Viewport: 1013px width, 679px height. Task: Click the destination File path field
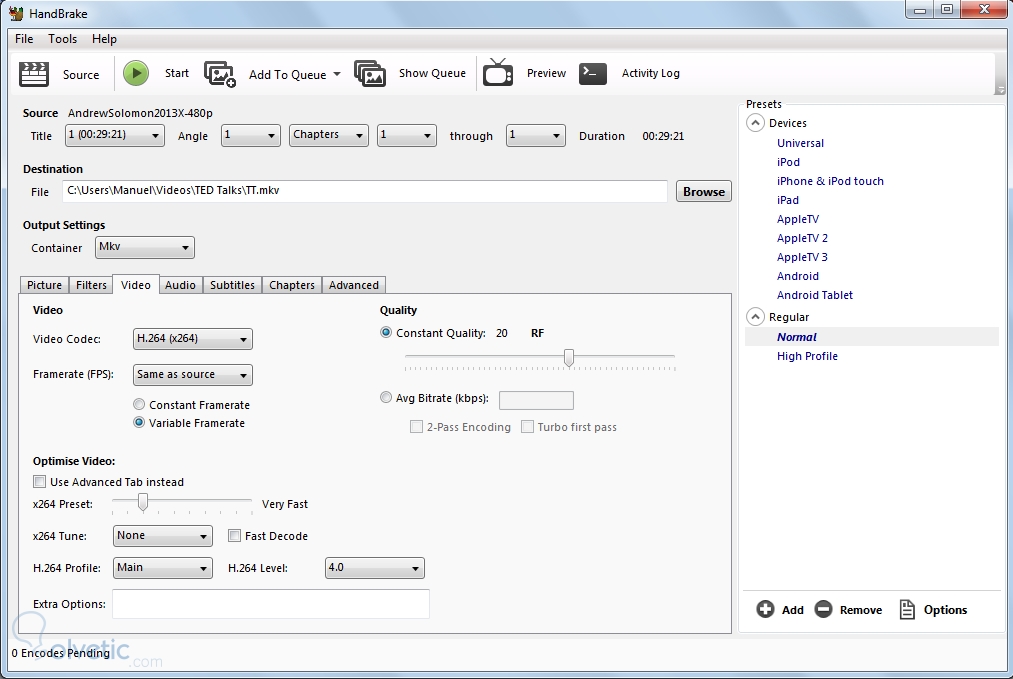(x=365, y=191)
